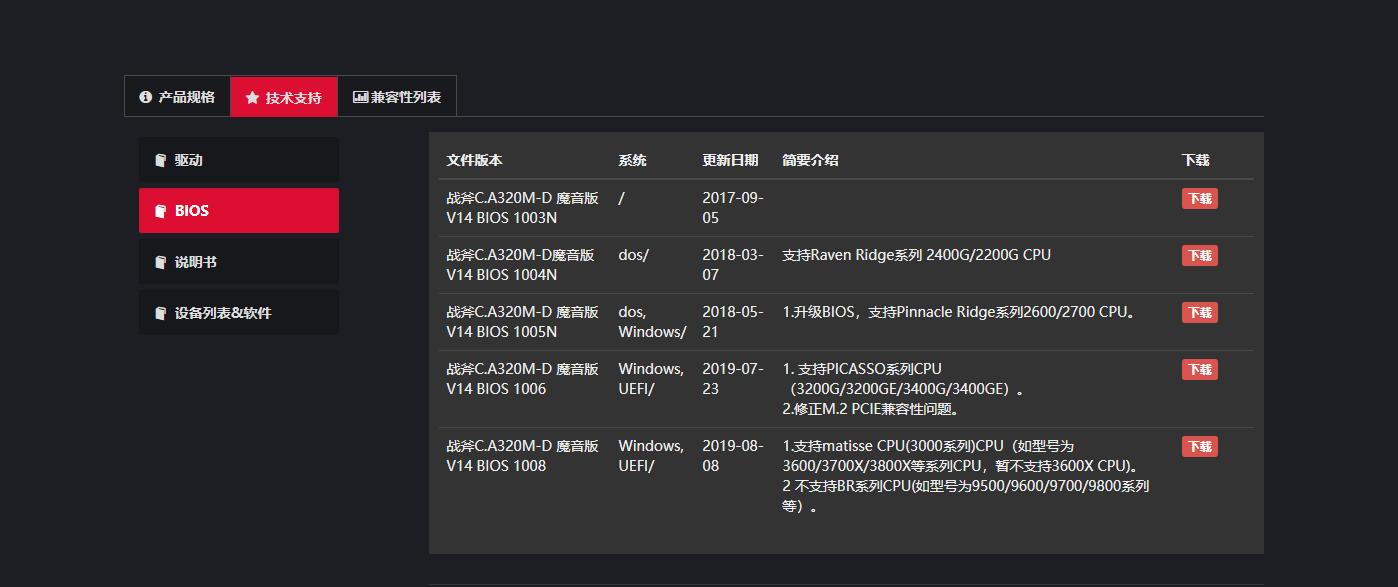Click the book icon on the BIOS entry
The width and height of the screenshot is (1398, 587).
(161, 210)
